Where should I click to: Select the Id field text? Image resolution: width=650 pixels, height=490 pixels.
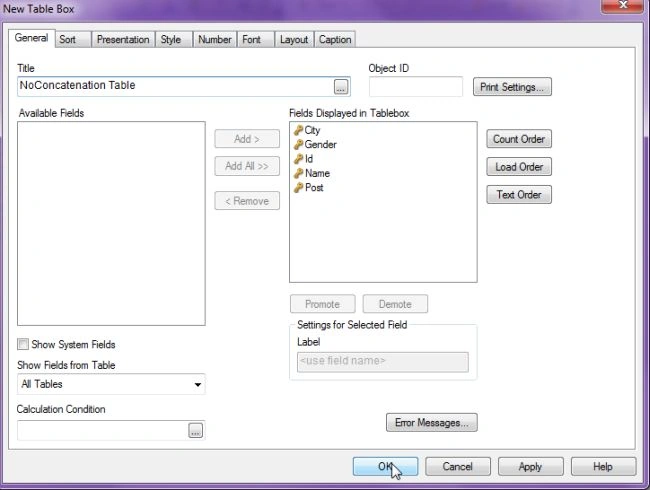click(309, 159)
